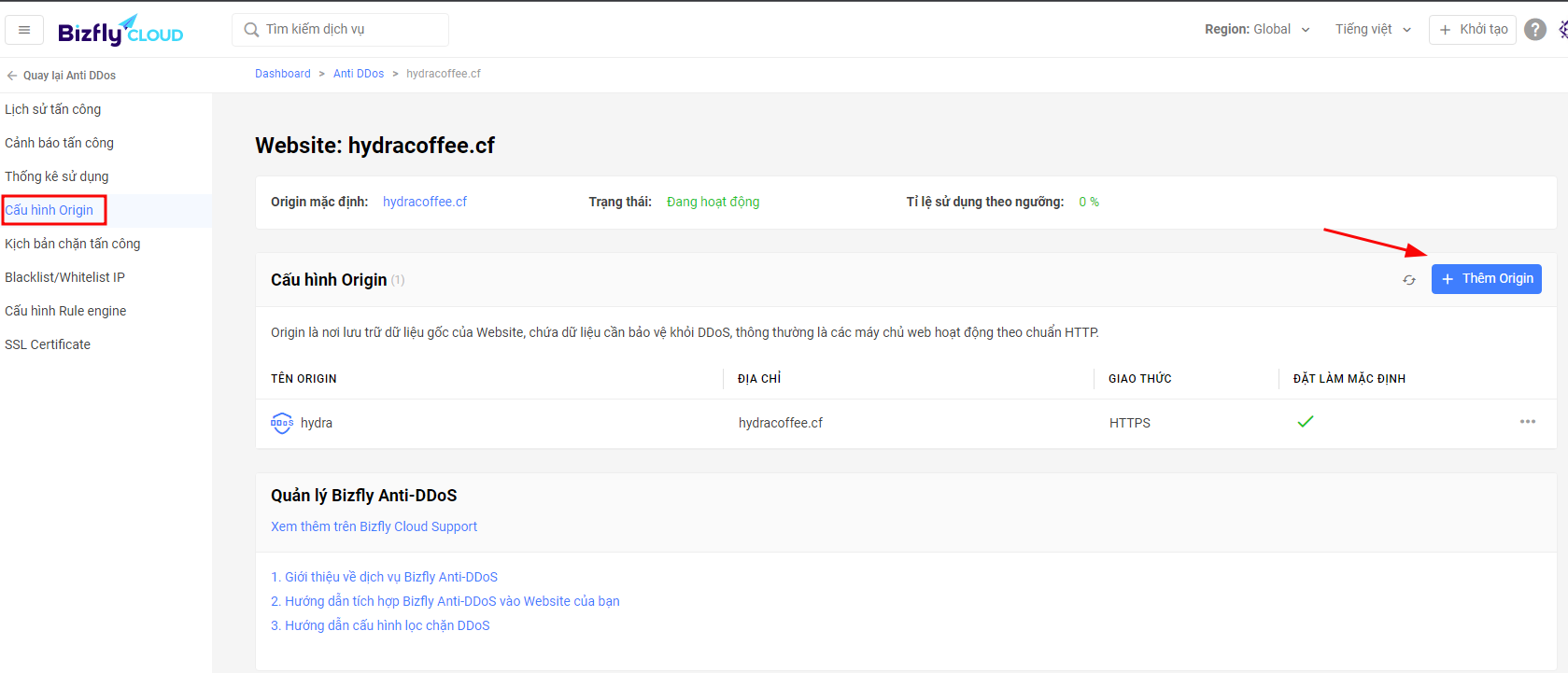This screenshot has height=673, width=1568.
Task: Open the Tiếng việt language dropdown
Action: click(1373, 30)
